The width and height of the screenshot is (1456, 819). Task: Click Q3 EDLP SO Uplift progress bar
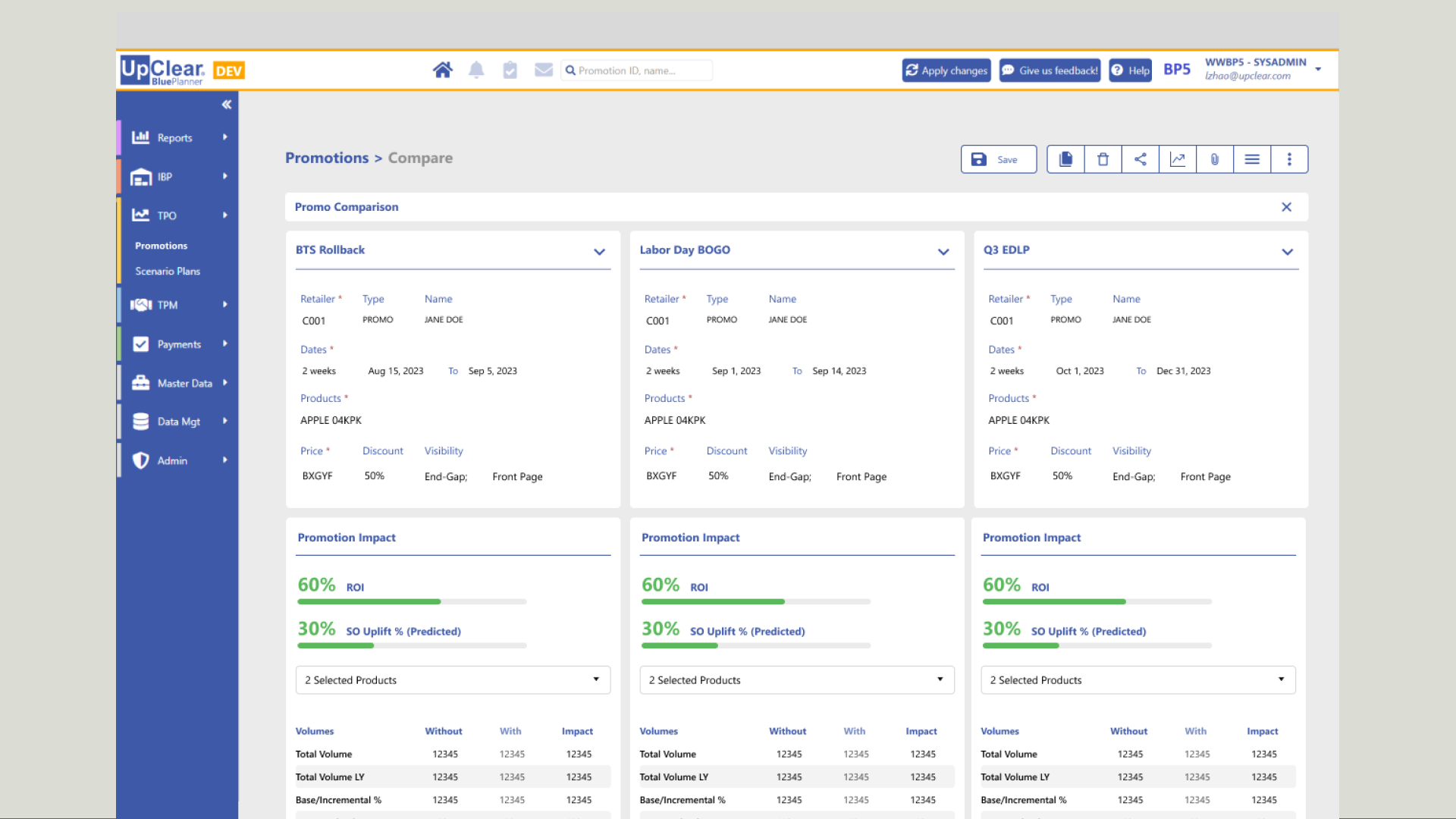1097,646
